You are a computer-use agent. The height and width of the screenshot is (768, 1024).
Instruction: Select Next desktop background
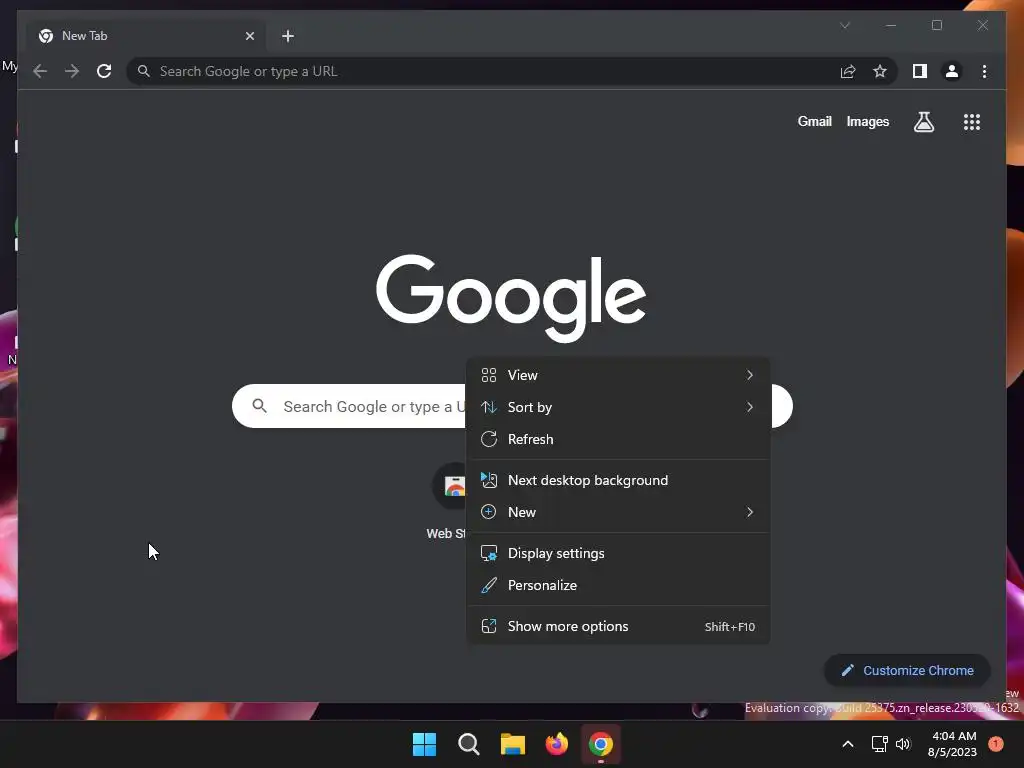pyautogui.click(x=618, y=480)
